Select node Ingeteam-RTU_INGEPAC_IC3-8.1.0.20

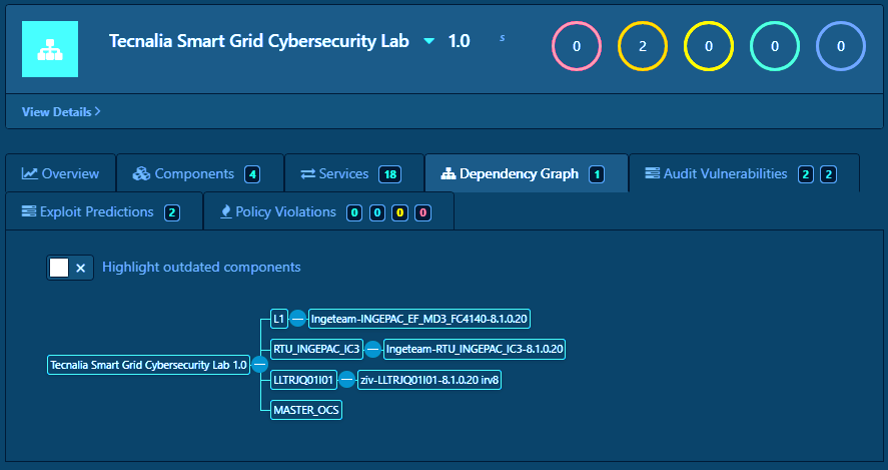point(475,349)
